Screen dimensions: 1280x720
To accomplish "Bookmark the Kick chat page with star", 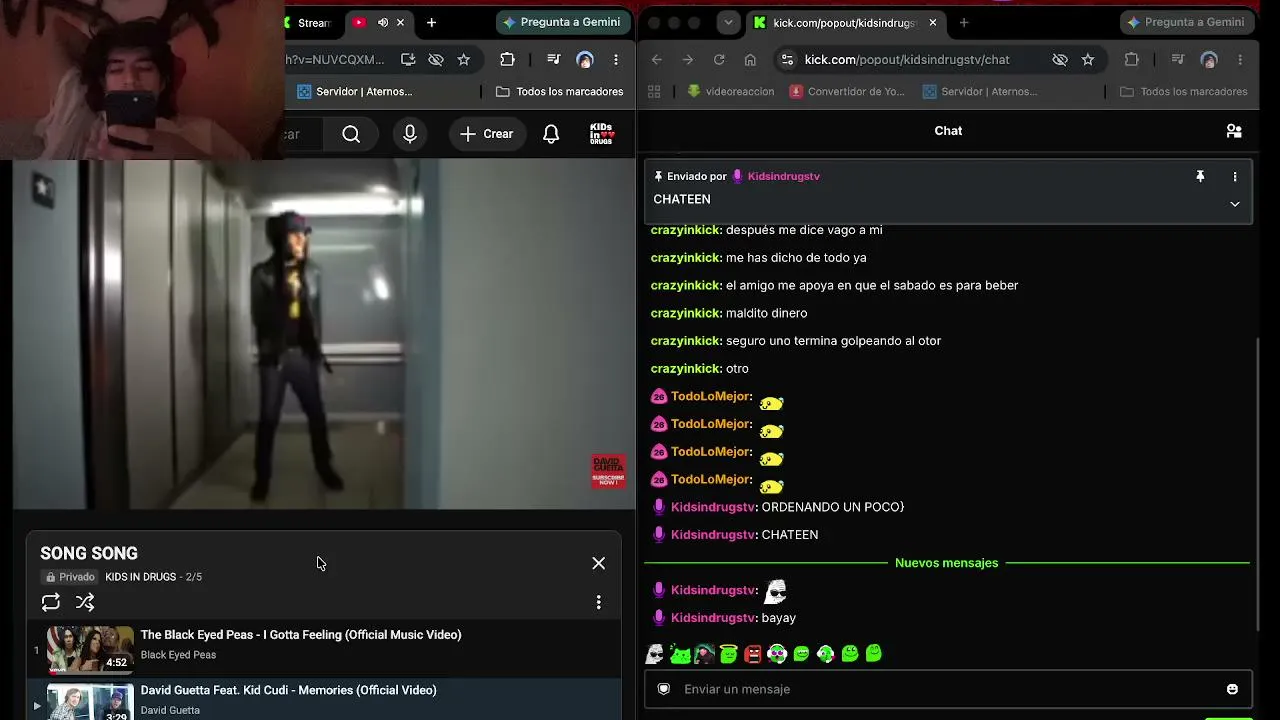I will pos(1088,60).
